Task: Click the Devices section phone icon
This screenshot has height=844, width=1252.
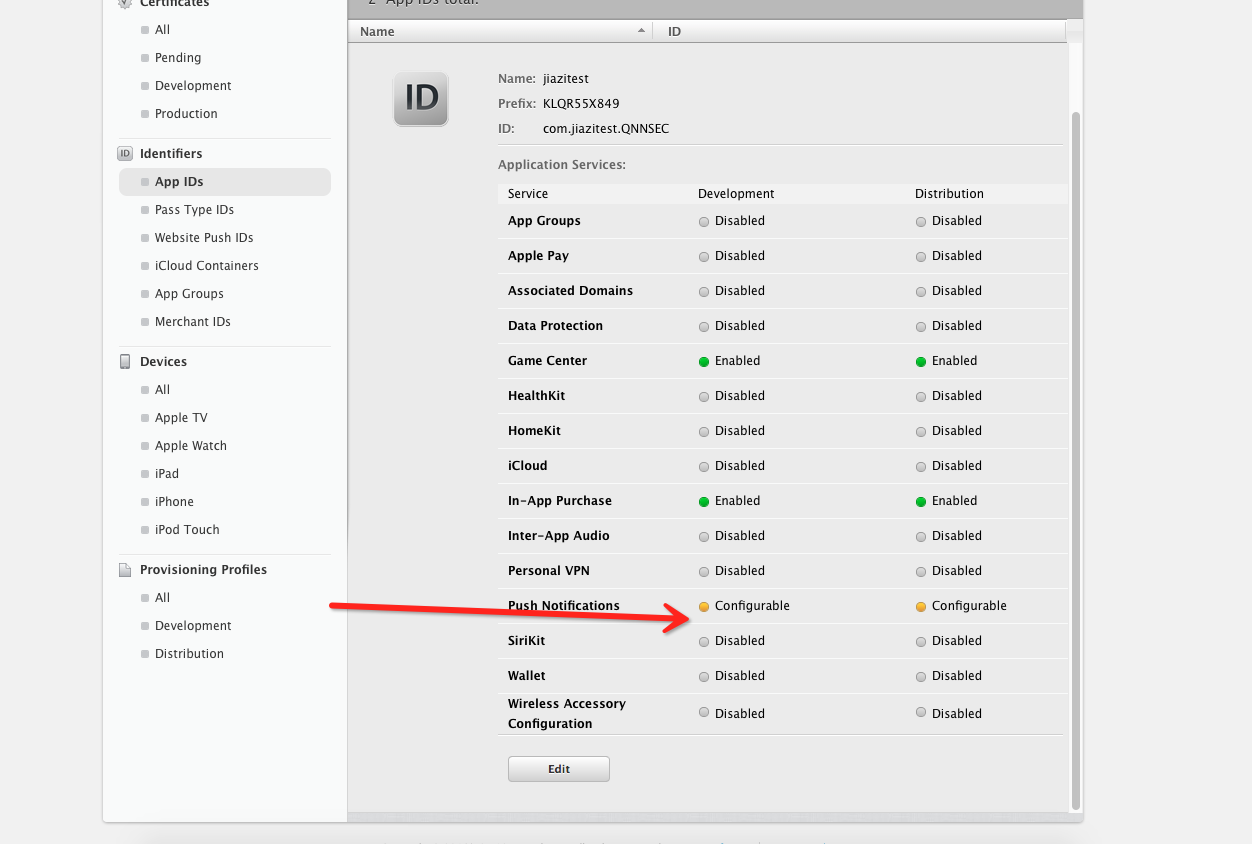Action: (x=125, y=361)
